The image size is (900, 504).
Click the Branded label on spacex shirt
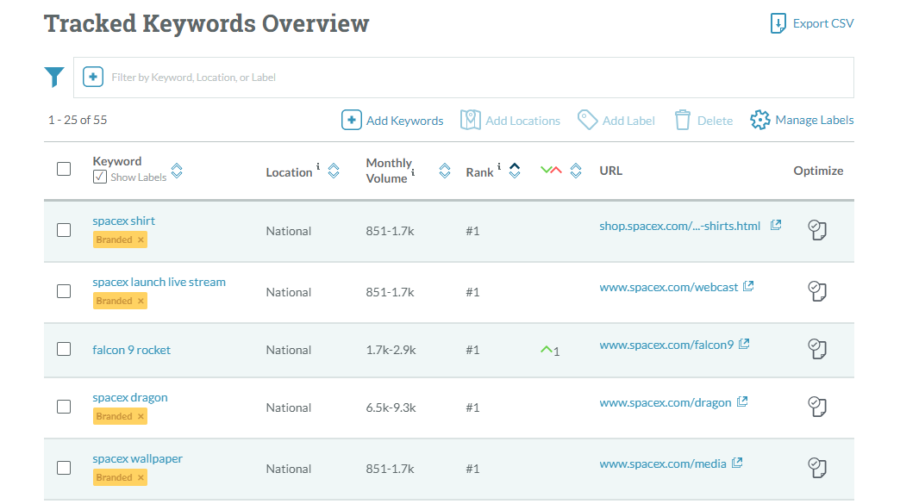[x=113, y=240]
